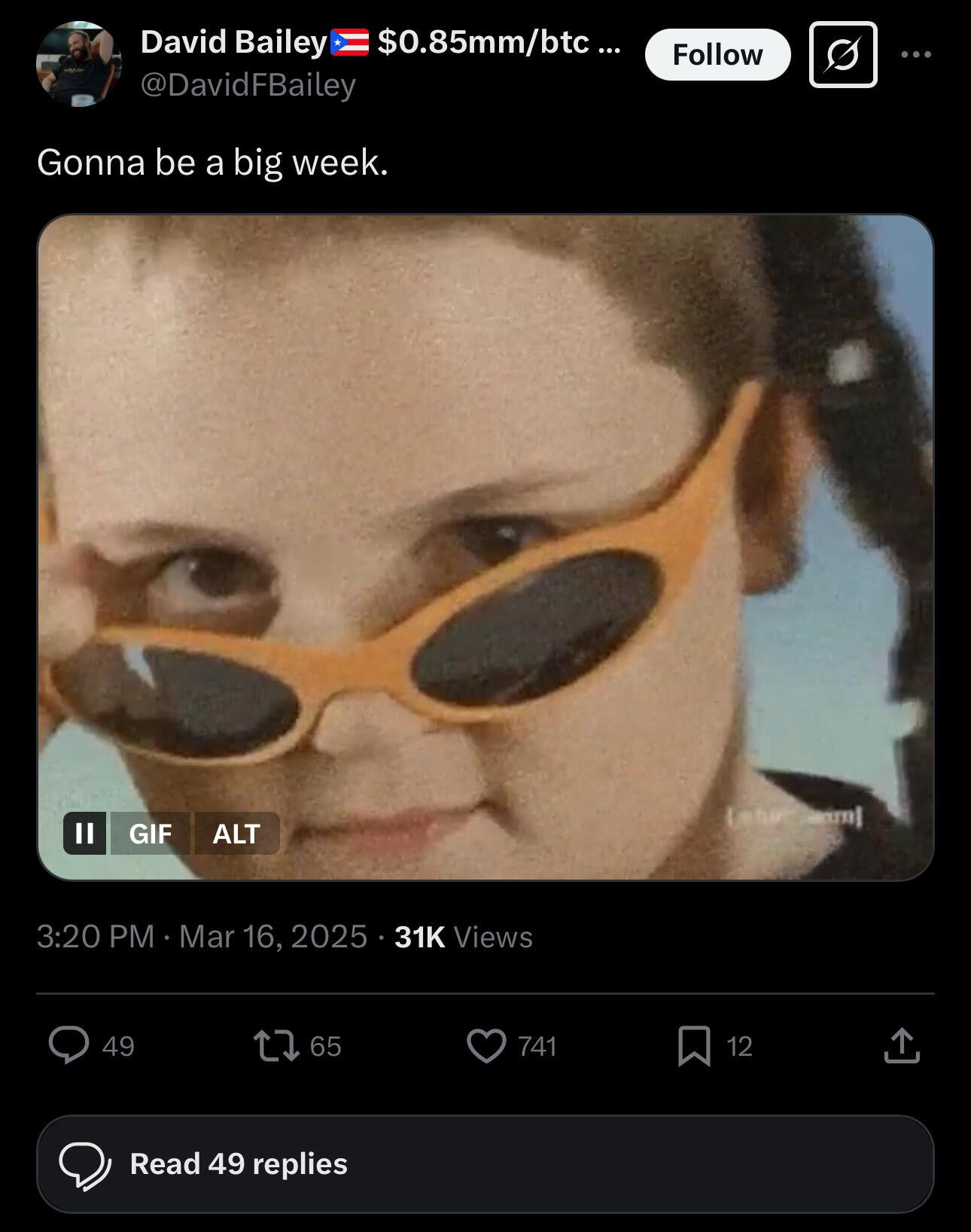Open the sunglasses kid GIF media

pyautogui.click(x=485, y=547)
